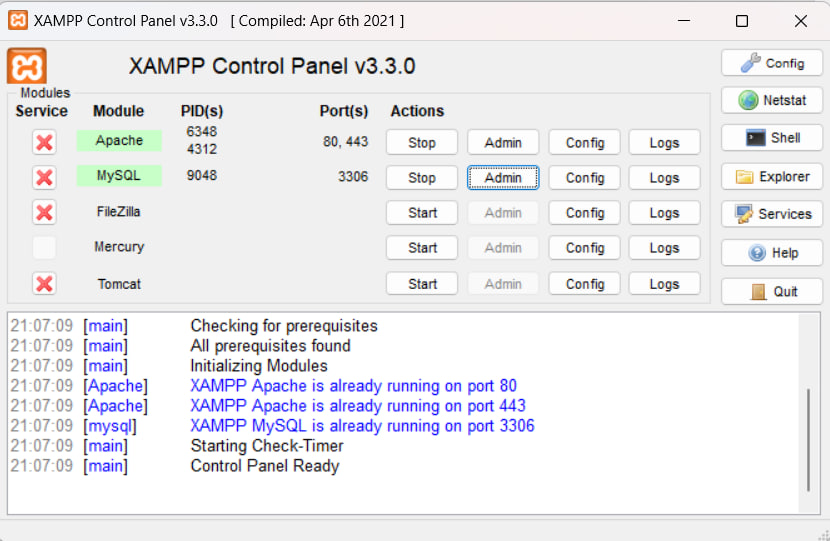Open Mercury Config options
Screen dimensions: 830x541
tap(584, 247)
